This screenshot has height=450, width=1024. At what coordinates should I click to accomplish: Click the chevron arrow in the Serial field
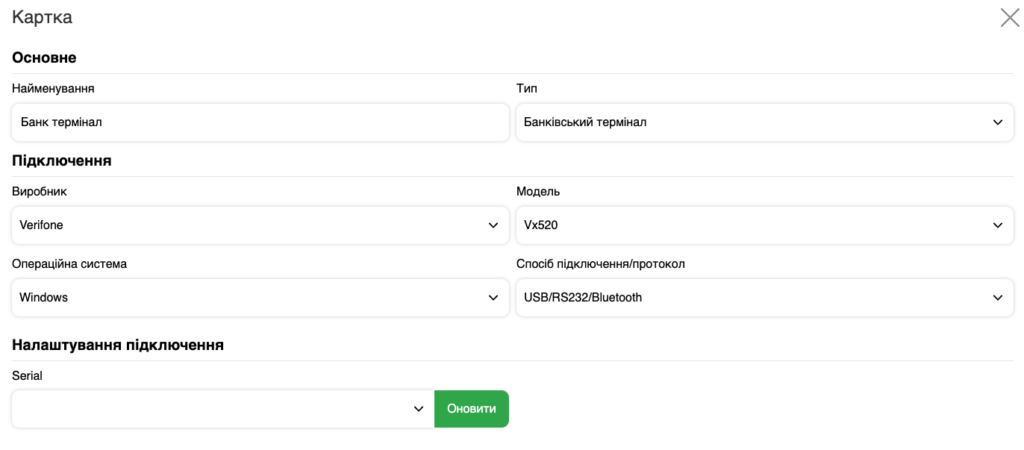(419, 409)
